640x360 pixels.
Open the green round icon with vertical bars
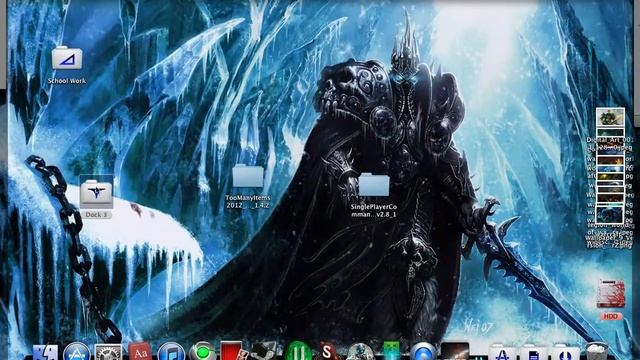pyautogui.click(x=297, y=352)
